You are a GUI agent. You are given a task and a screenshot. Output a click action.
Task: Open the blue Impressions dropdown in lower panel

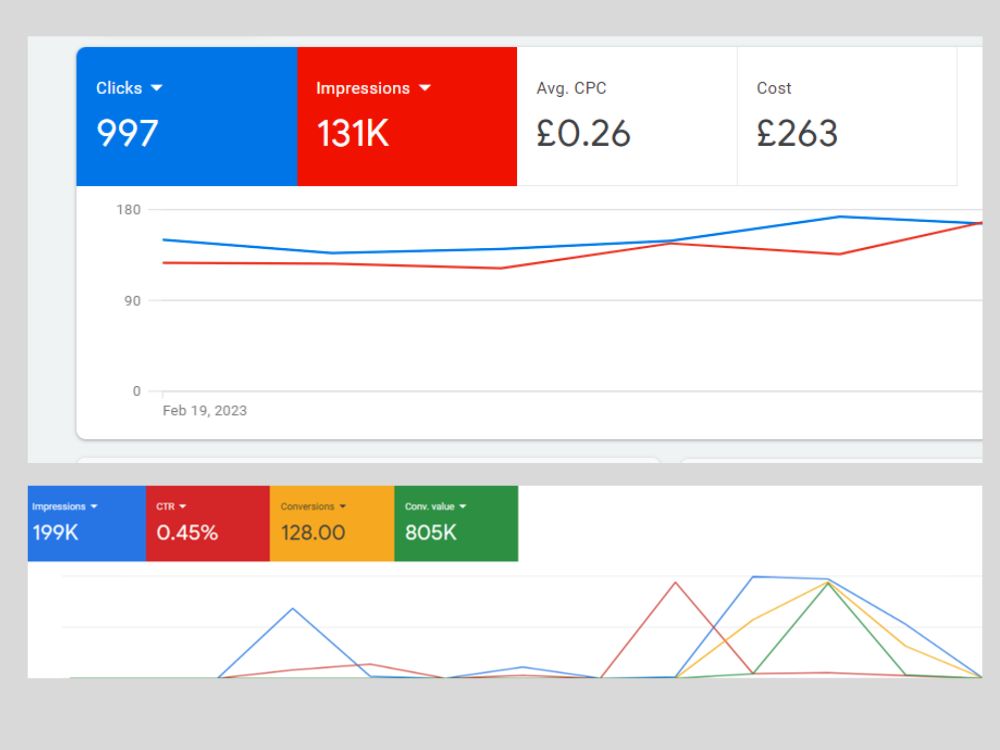(94, 506)
